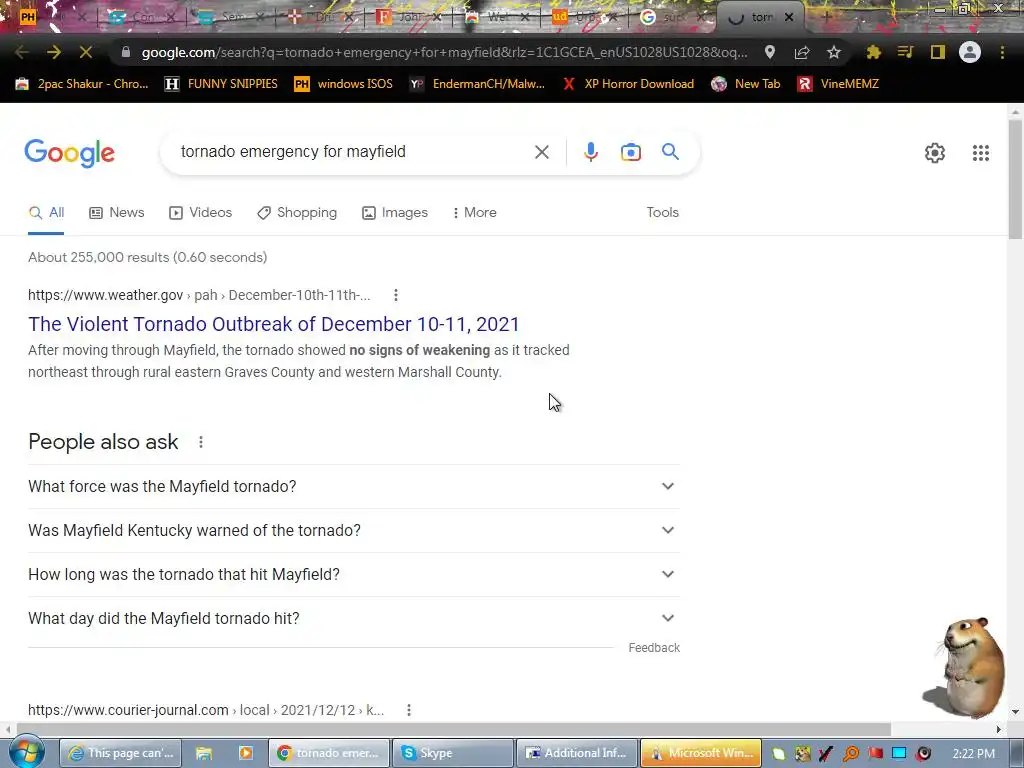Image resolution: width=1024 pixels, height=768 pixels.
Task: Close the current 'torn' browser tab
Action: click(x=789, y=18)
